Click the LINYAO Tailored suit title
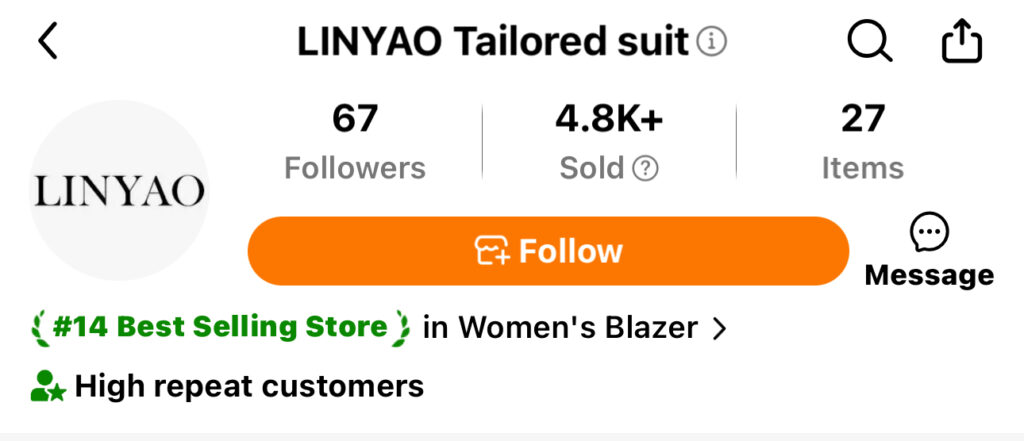The width and height of the screenshot is (1024, 441). tap(493, 42)
